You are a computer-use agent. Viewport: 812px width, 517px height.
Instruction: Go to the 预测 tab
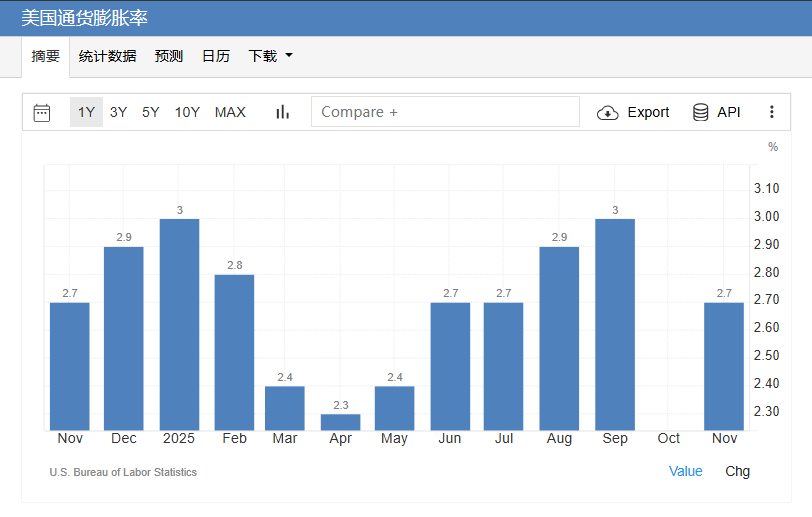coord(169,56)
